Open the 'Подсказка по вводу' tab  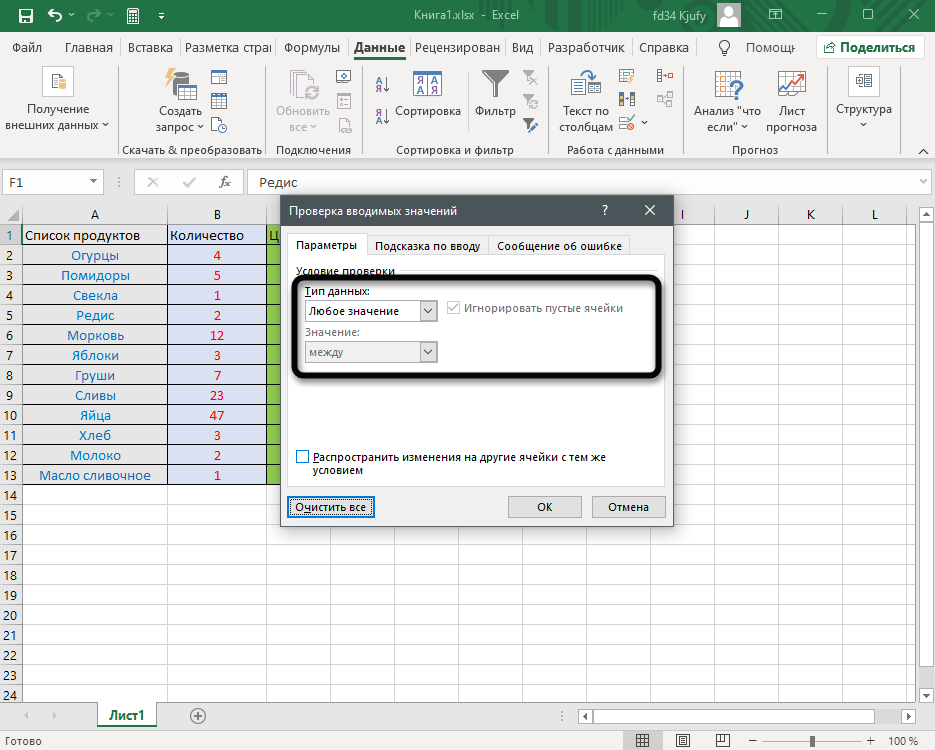427,246
